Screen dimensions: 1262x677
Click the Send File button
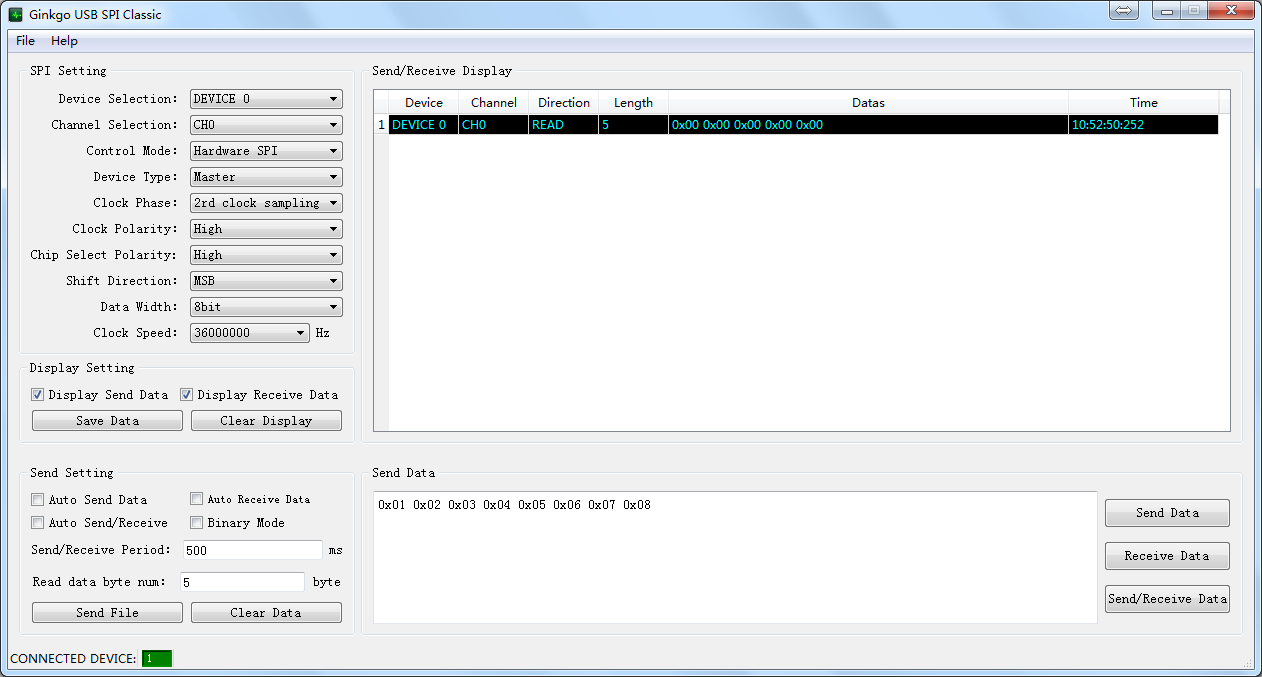[x=107, y=613]
